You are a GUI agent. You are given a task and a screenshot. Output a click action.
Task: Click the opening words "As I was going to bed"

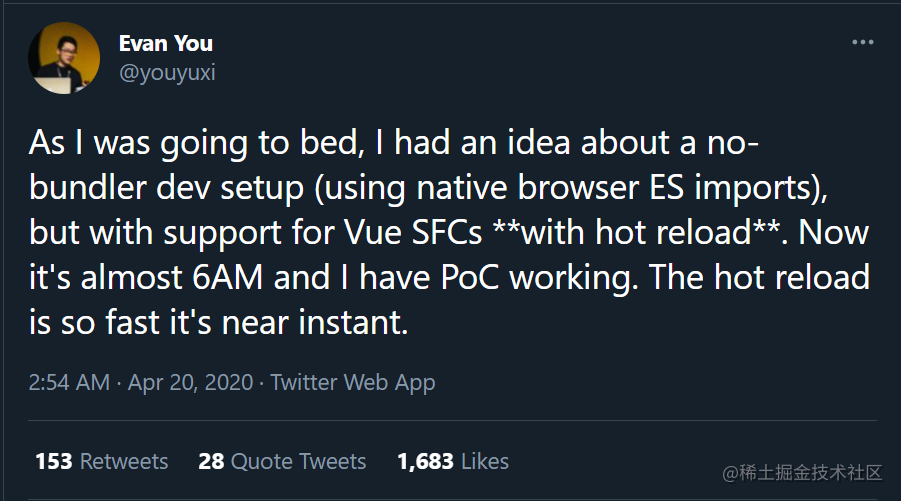pyautogui.click(x=197, y=142)
